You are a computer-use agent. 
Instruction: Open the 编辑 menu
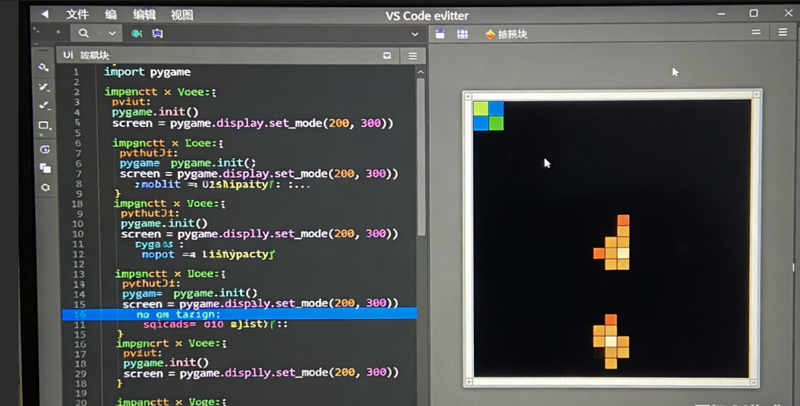click(144, 15)
